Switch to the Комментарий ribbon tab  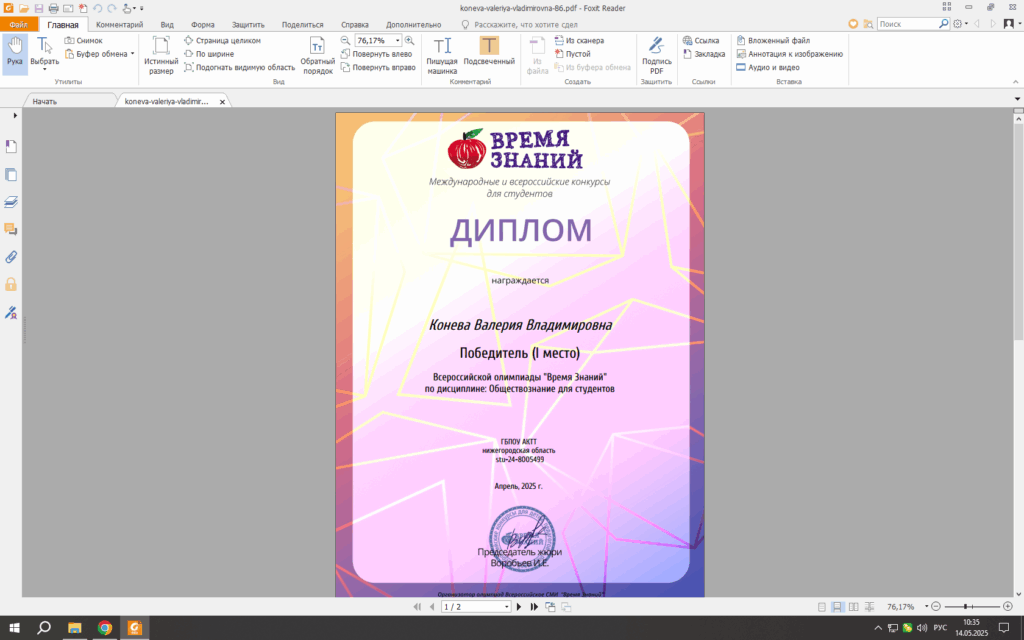[x=120, y=24]
